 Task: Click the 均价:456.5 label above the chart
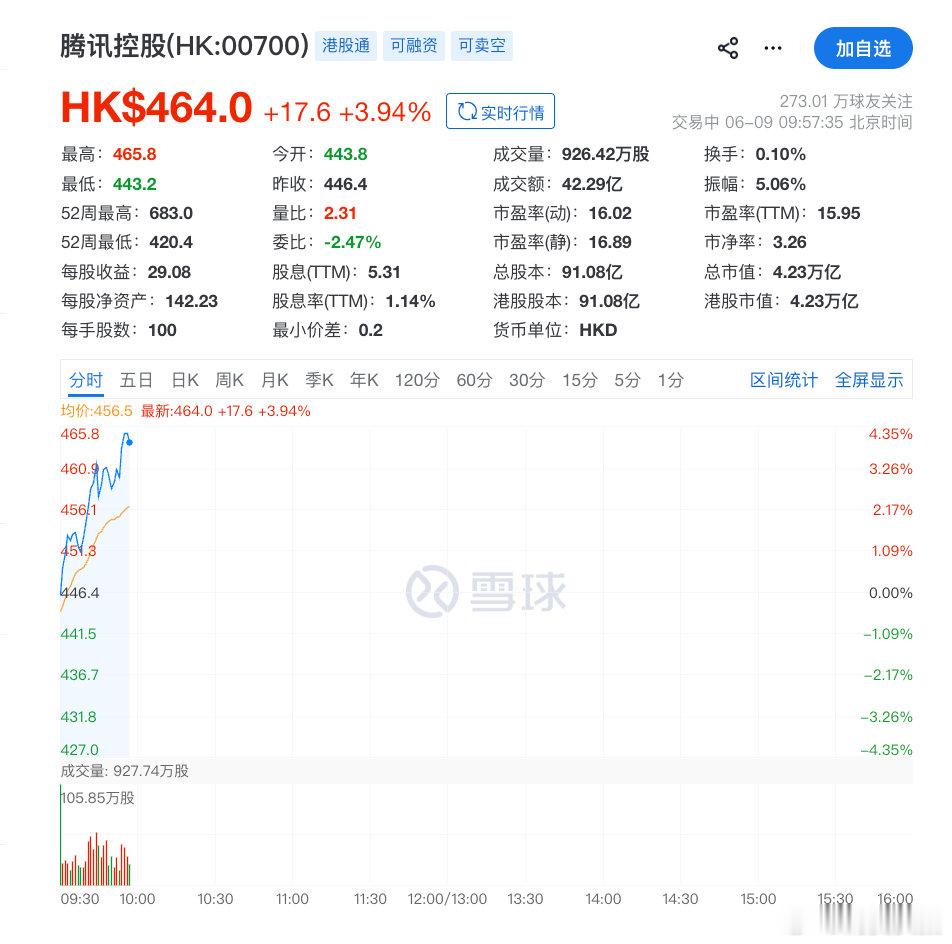96,411
